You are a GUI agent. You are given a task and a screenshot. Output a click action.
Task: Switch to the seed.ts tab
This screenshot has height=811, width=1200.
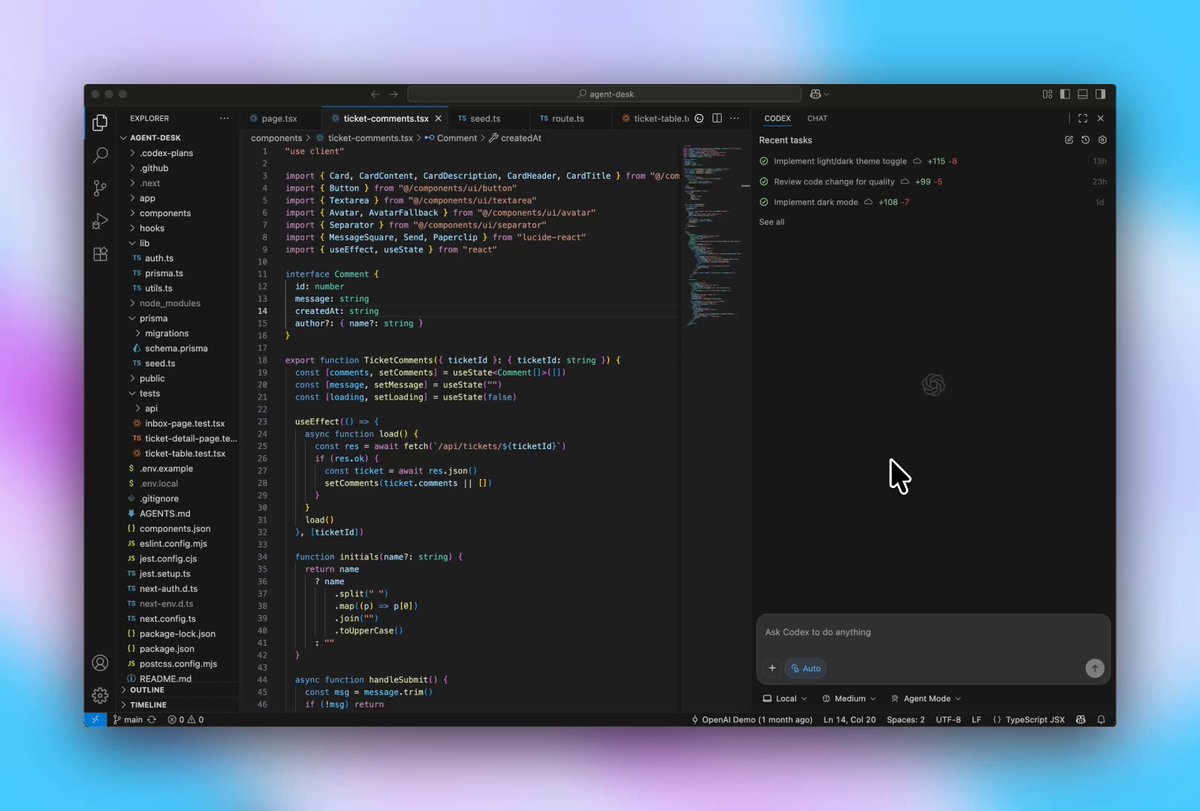point(485,118)
